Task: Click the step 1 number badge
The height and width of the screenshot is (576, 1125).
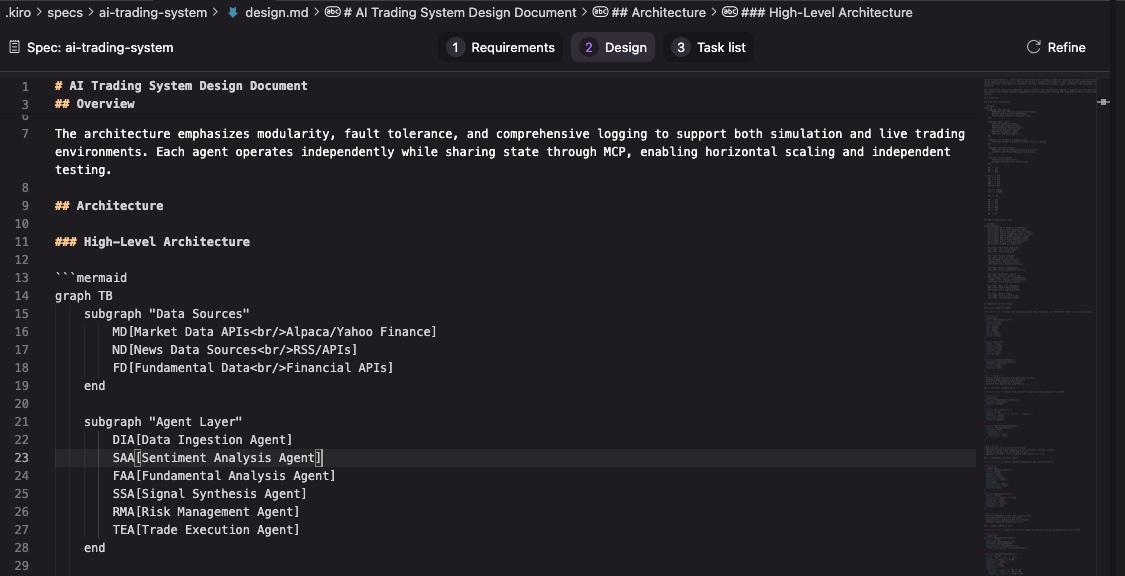Action: point(455,47)
